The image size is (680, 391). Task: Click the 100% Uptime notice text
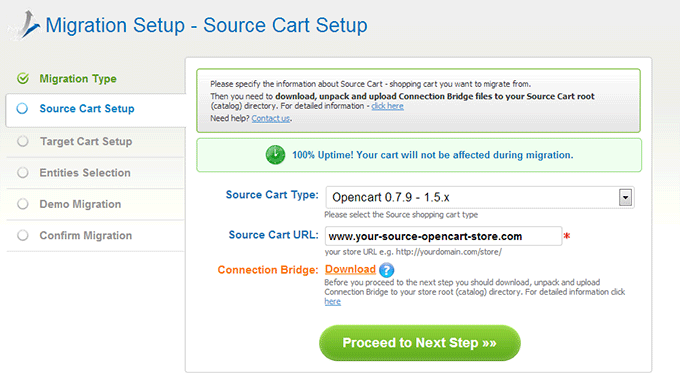click(432, 155)
